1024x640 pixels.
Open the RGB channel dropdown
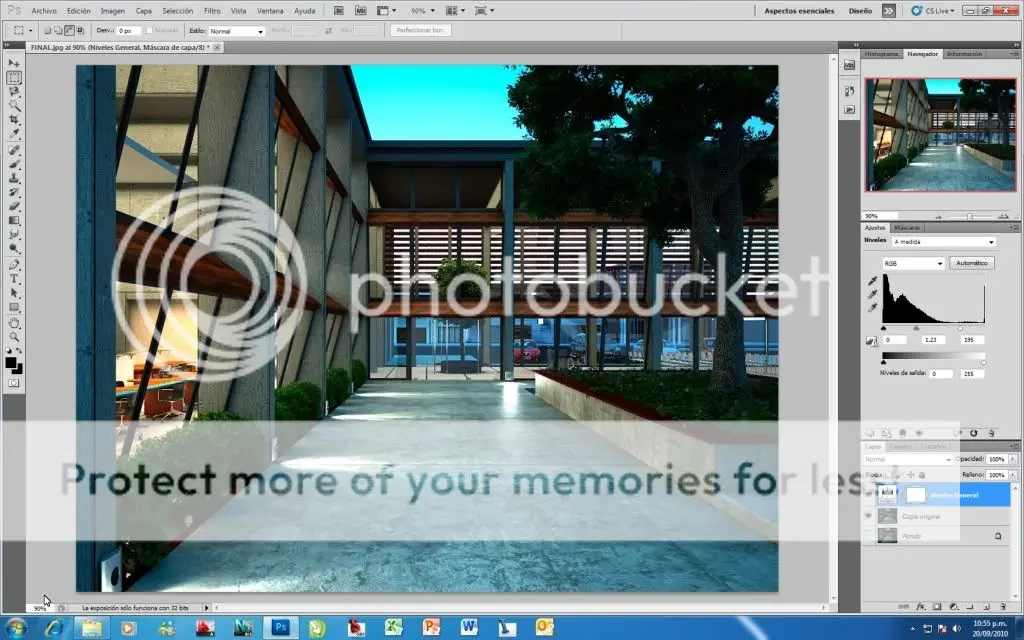coord(913,263)
